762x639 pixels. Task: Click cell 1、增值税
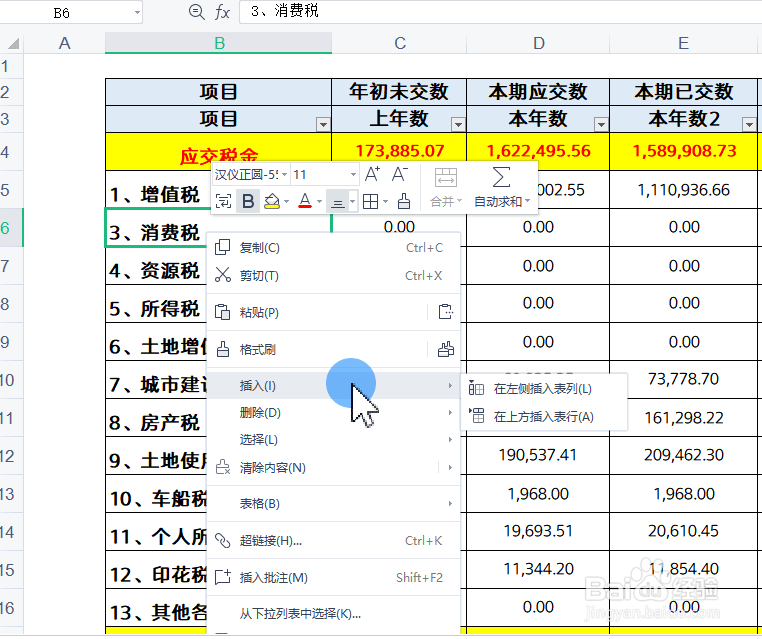155,195
